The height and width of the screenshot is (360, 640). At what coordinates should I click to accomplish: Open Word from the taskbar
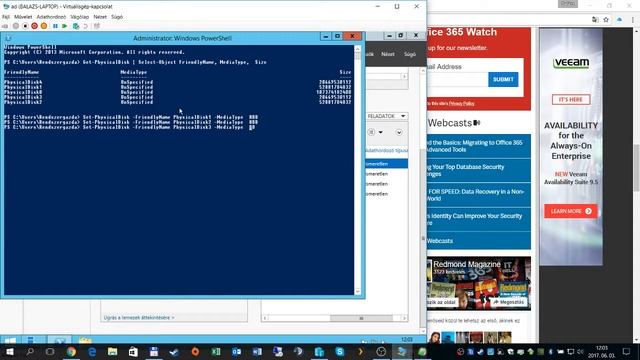point(257,351)
